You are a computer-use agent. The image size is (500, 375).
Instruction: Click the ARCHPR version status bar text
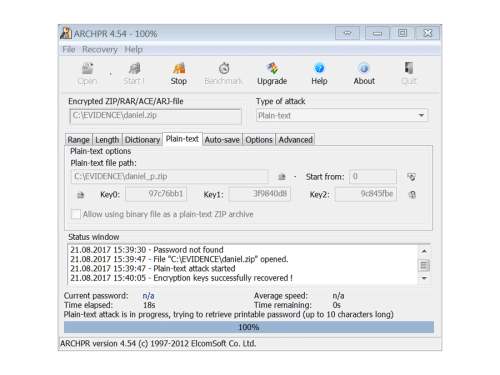click(158, 343)
